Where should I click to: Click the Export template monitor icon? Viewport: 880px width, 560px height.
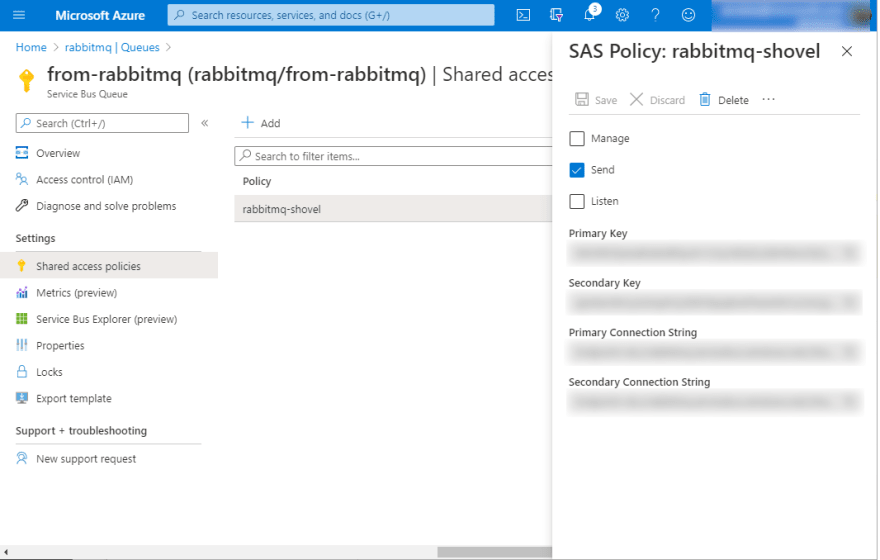pos(22,398)
